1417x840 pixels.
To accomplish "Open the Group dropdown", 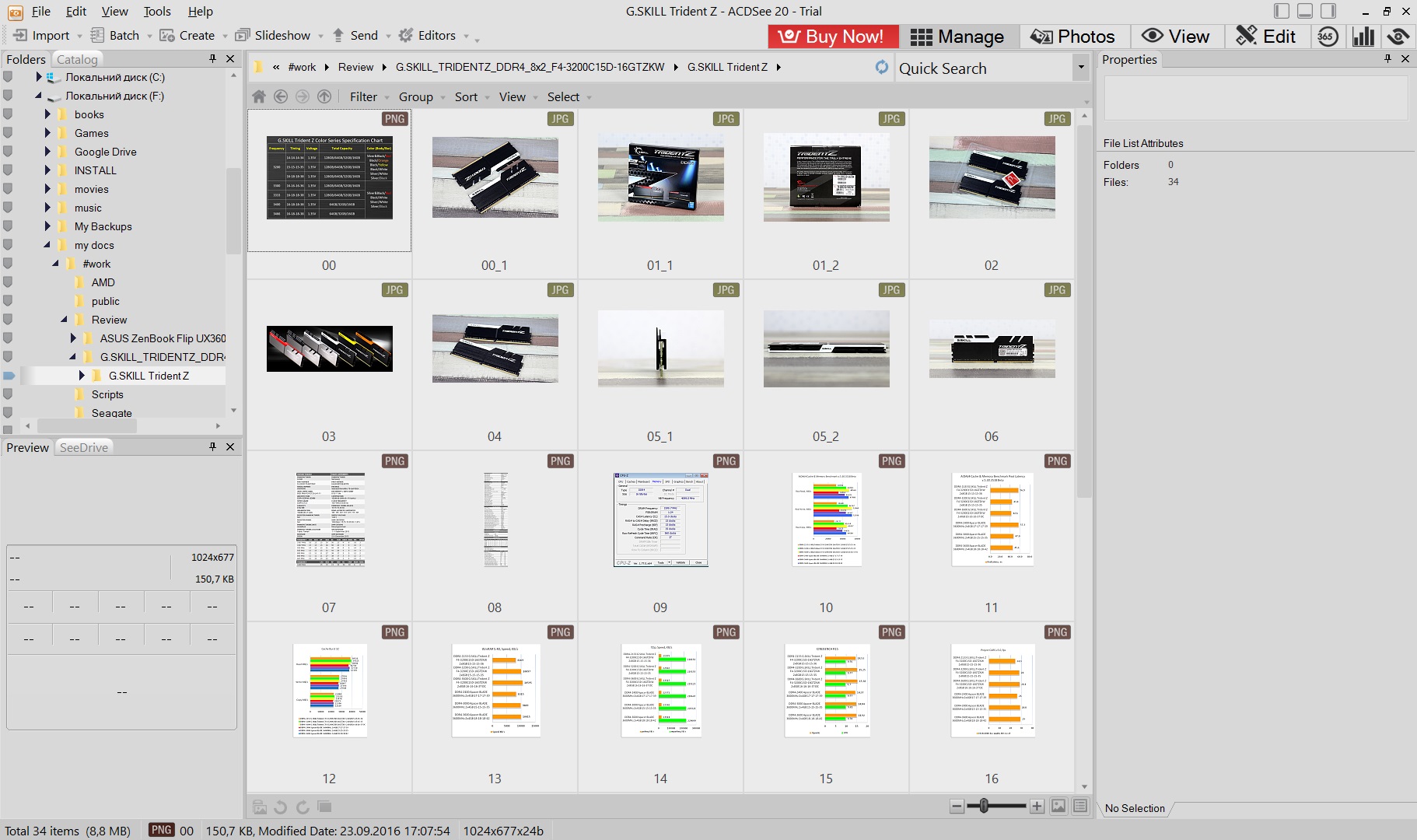I will [422, 96].
